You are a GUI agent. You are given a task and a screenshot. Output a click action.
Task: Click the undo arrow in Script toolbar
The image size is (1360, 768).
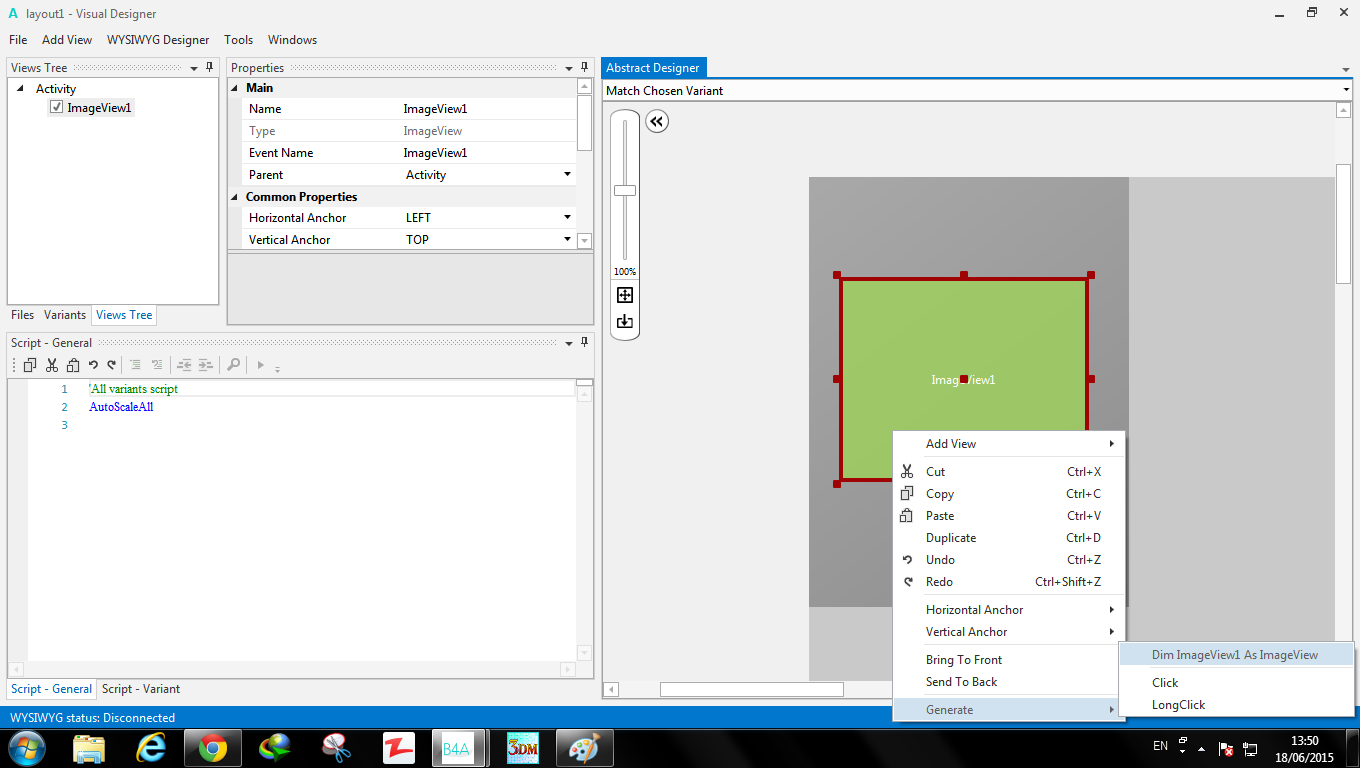coord(93,365)
